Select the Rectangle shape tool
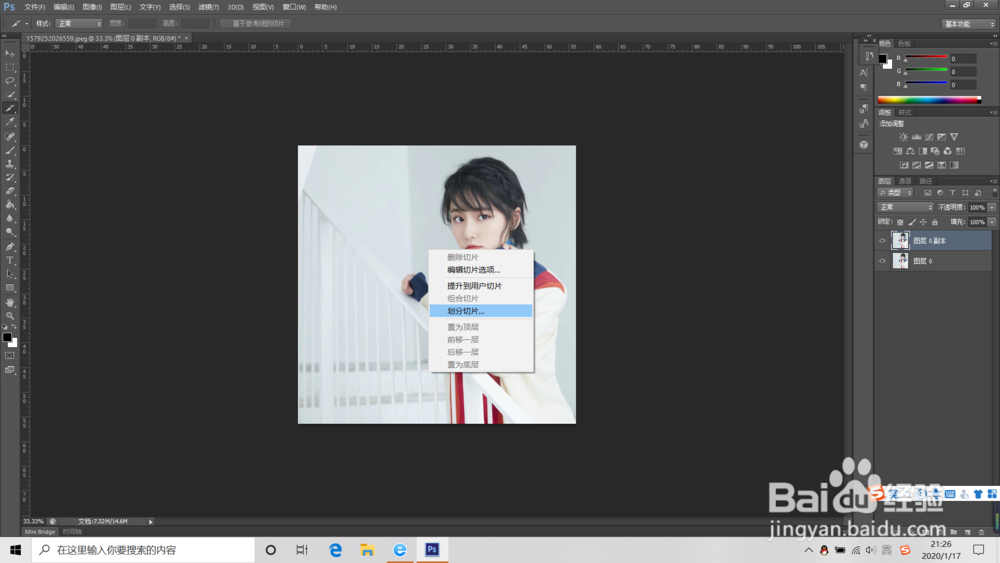 (x=10, y=288)
